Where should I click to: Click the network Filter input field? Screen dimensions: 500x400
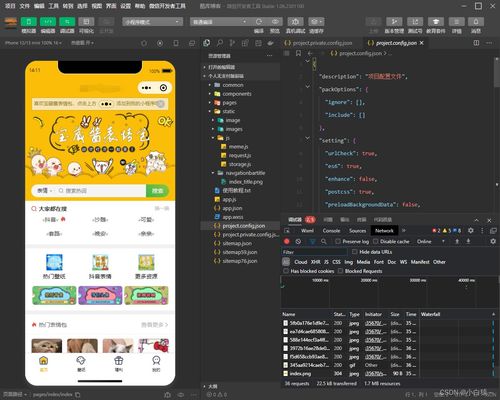point(314,252)
